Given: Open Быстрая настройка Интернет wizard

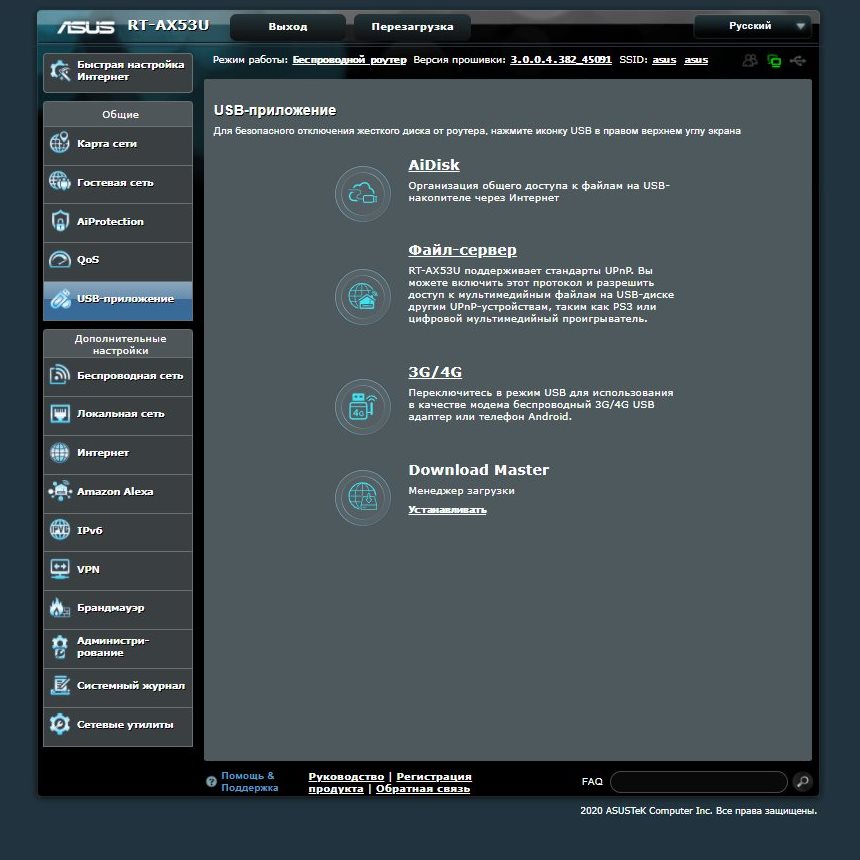Looking at the screenshot, I should [x=118, y=72].
